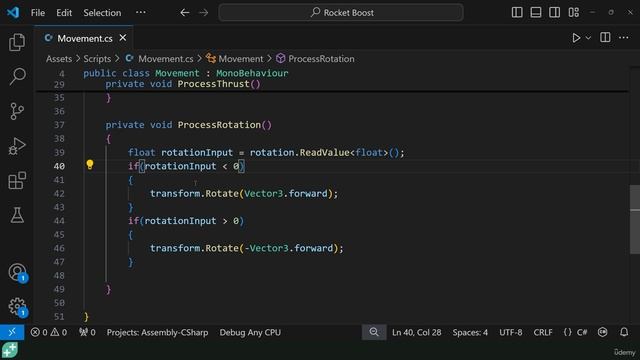
Task: Open the Testing flask view
Action: point(17,215)
